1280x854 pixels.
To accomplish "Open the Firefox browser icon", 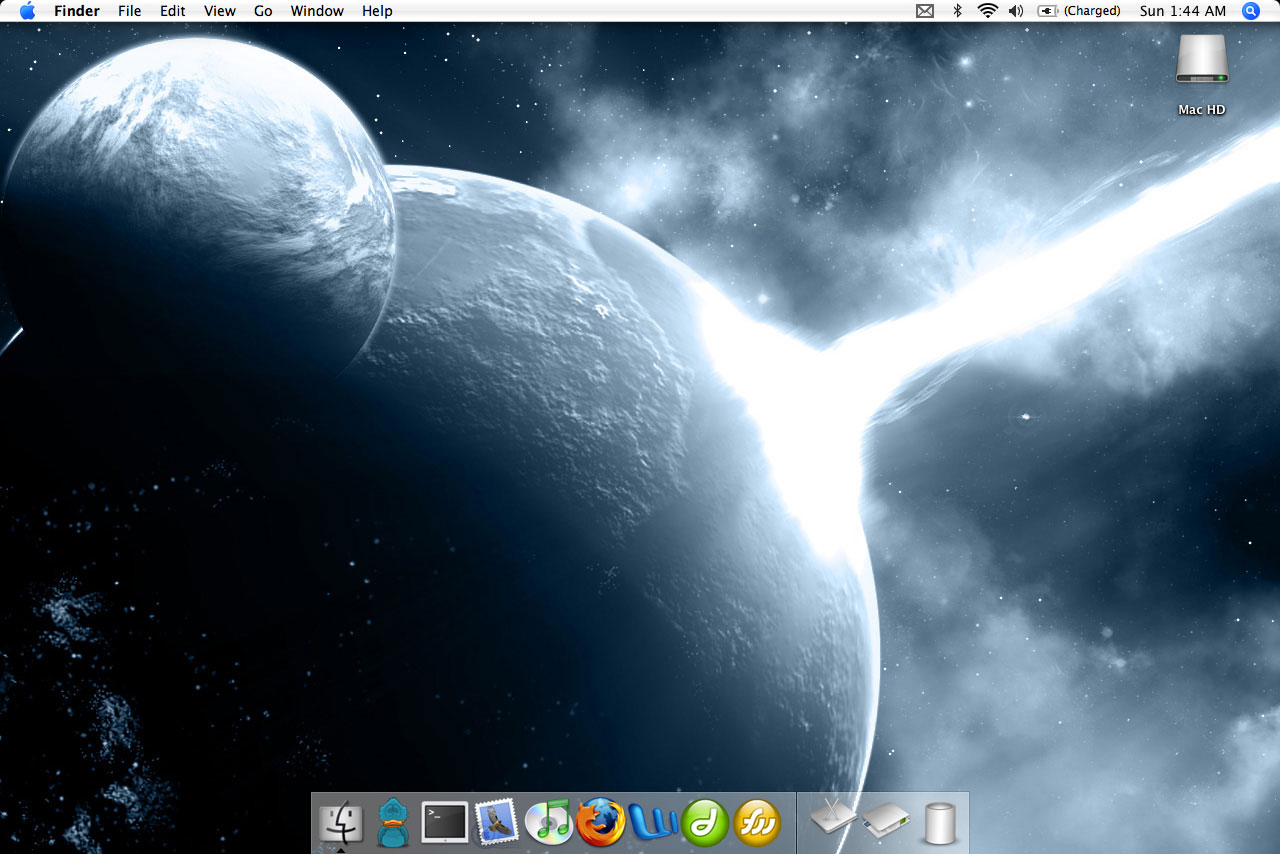I will 600,822.
